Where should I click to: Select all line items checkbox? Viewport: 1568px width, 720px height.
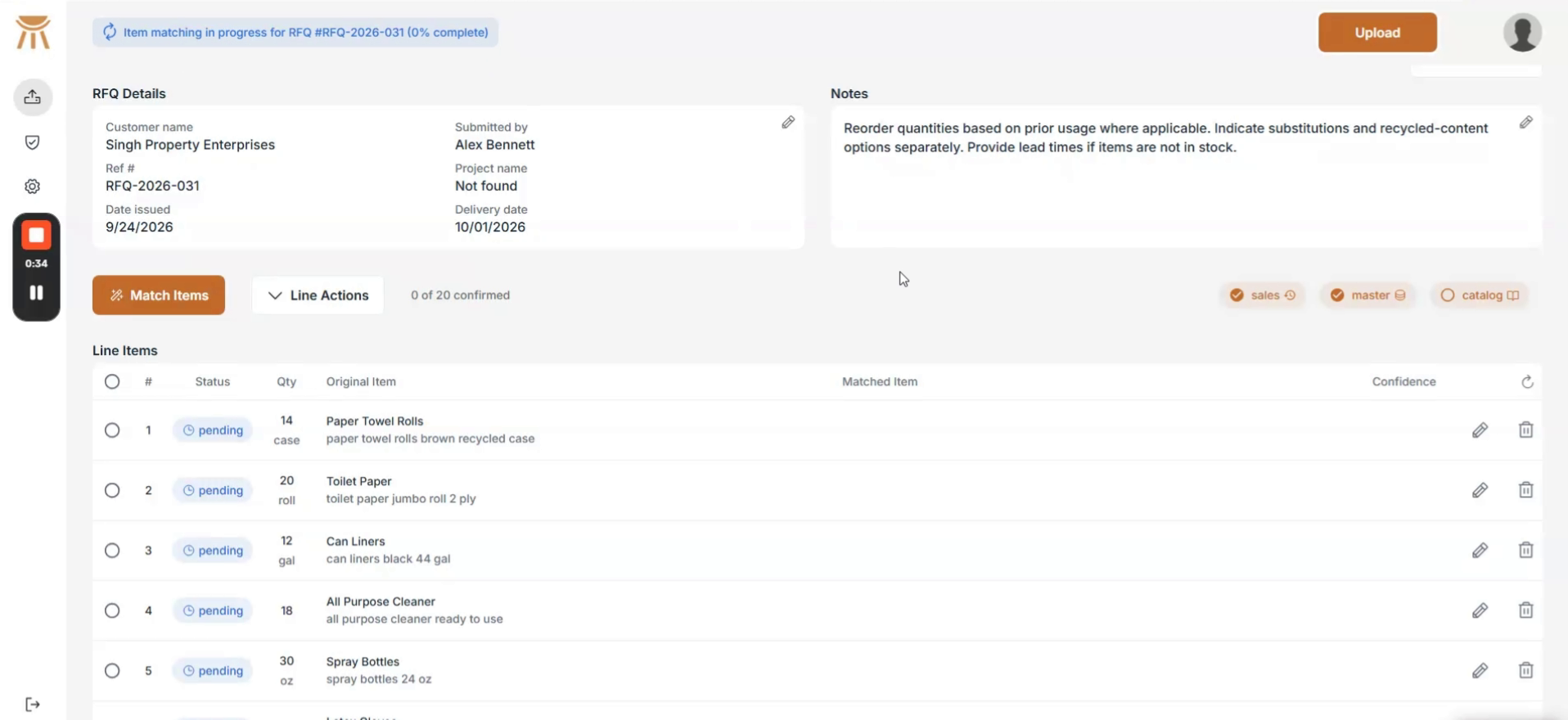(112, 382)
